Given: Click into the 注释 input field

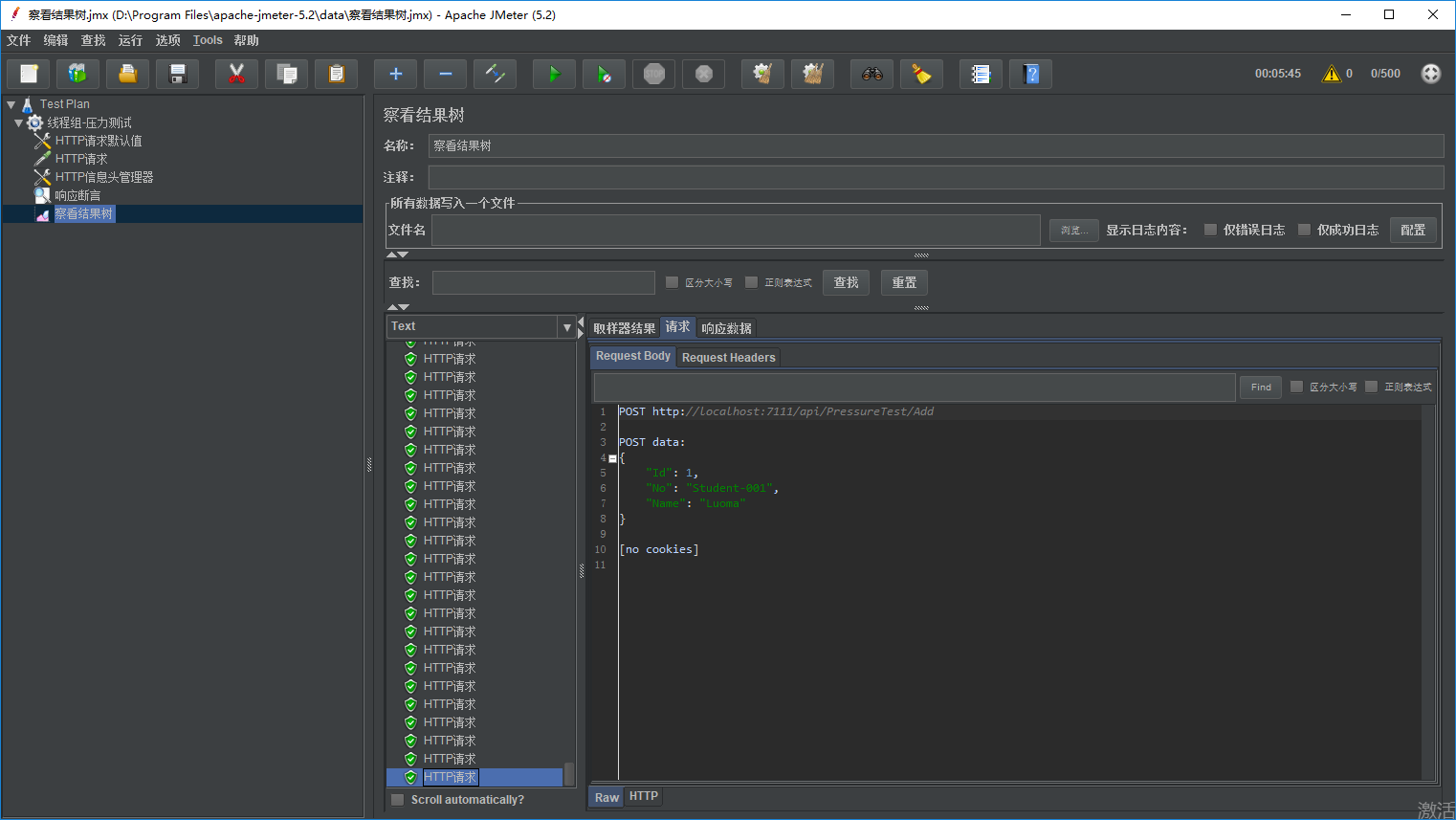Looking at the screenshot, I should (936, 177).
